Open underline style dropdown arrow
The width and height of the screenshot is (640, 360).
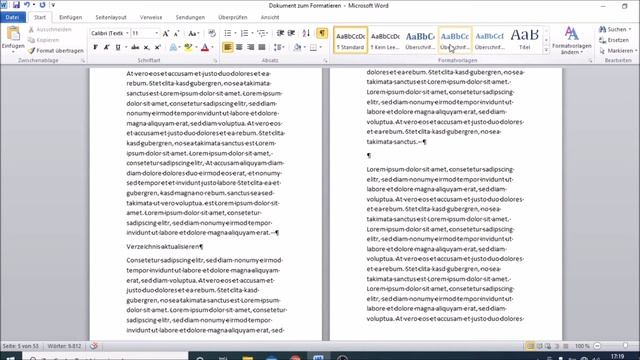126,47
